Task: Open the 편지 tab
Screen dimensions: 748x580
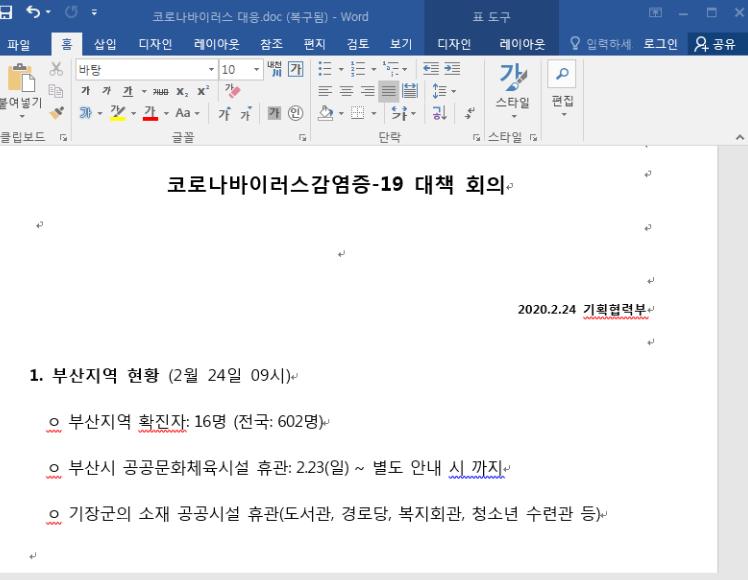Action: pos(314,44)
